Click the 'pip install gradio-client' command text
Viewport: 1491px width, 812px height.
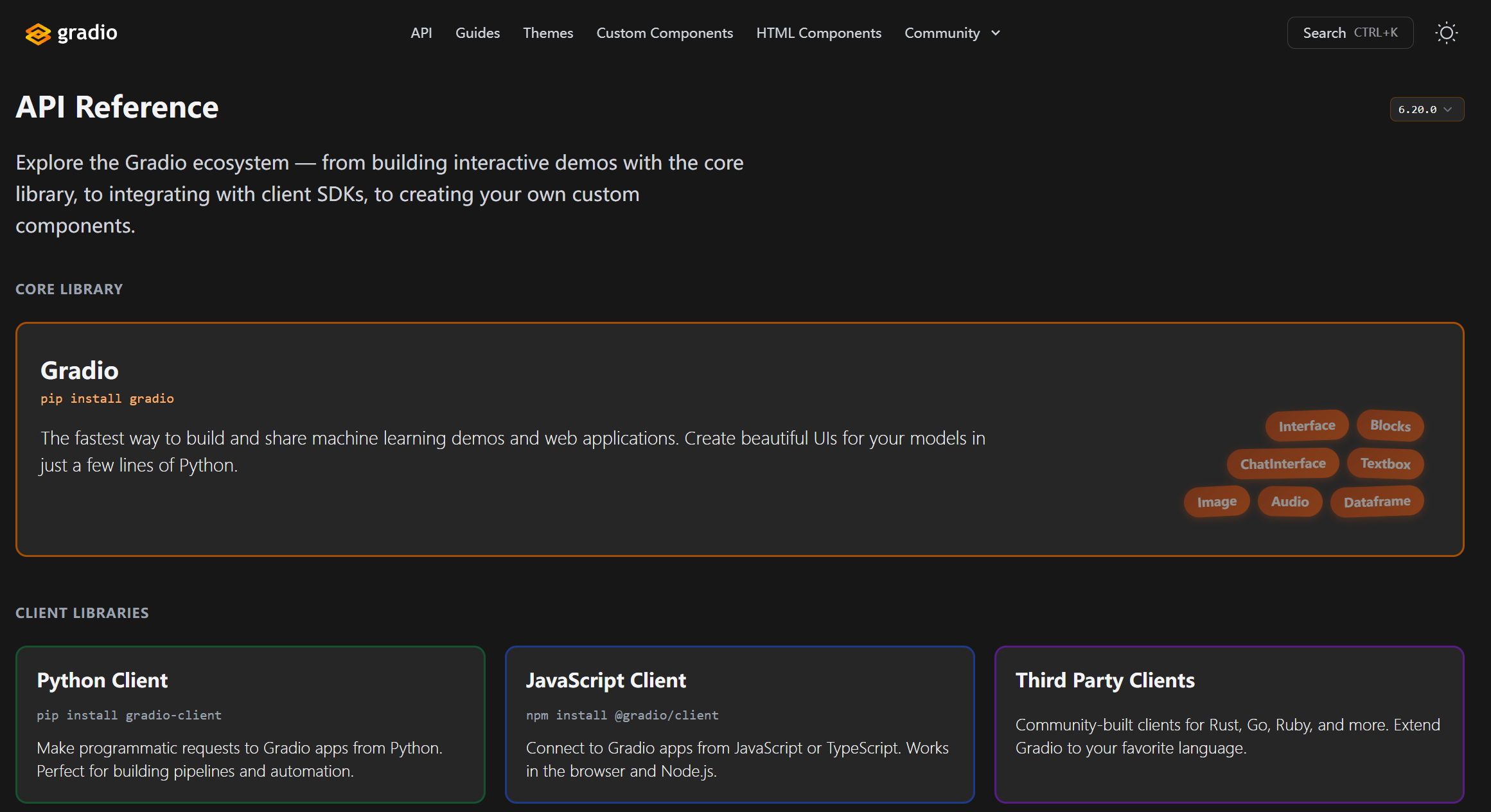coord(129,715)
